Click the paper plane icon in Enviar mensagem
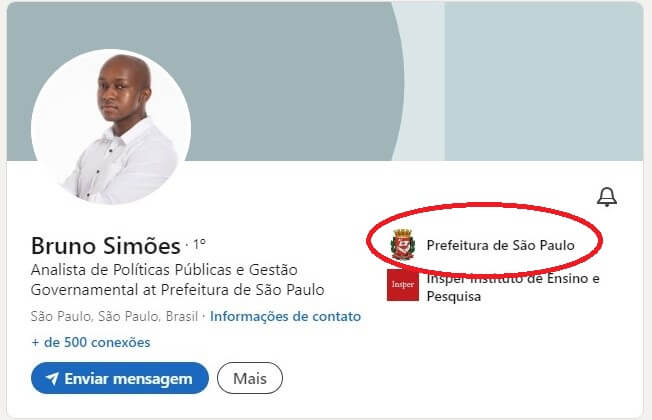The image size is (652, 420). pos(52,378)
